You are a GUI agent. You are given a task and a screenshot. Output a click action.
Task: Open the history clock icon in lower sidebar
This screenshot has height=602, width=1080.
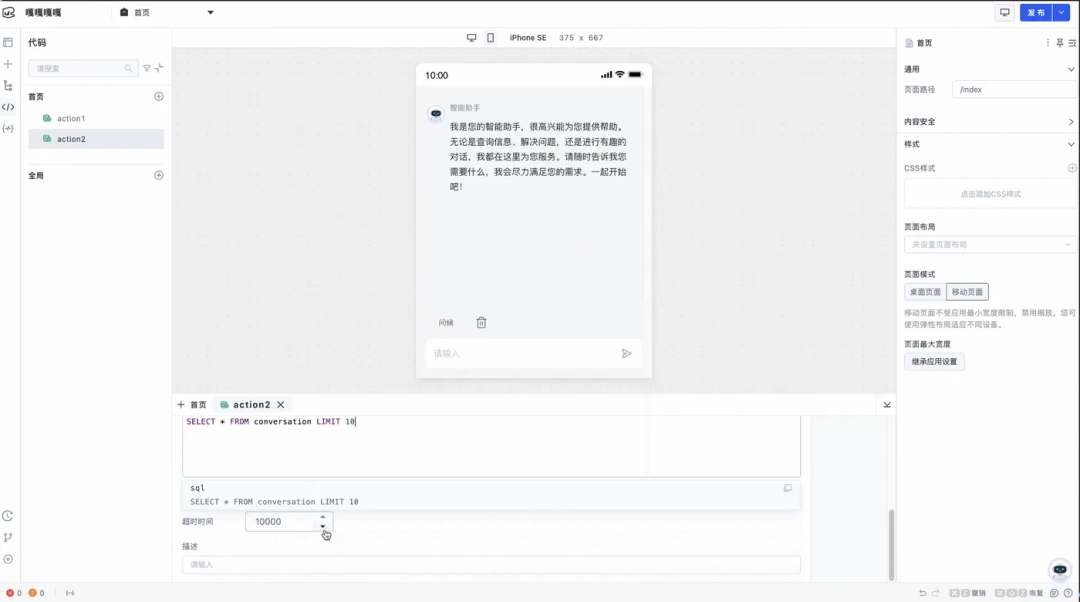(x=8, y=515)
